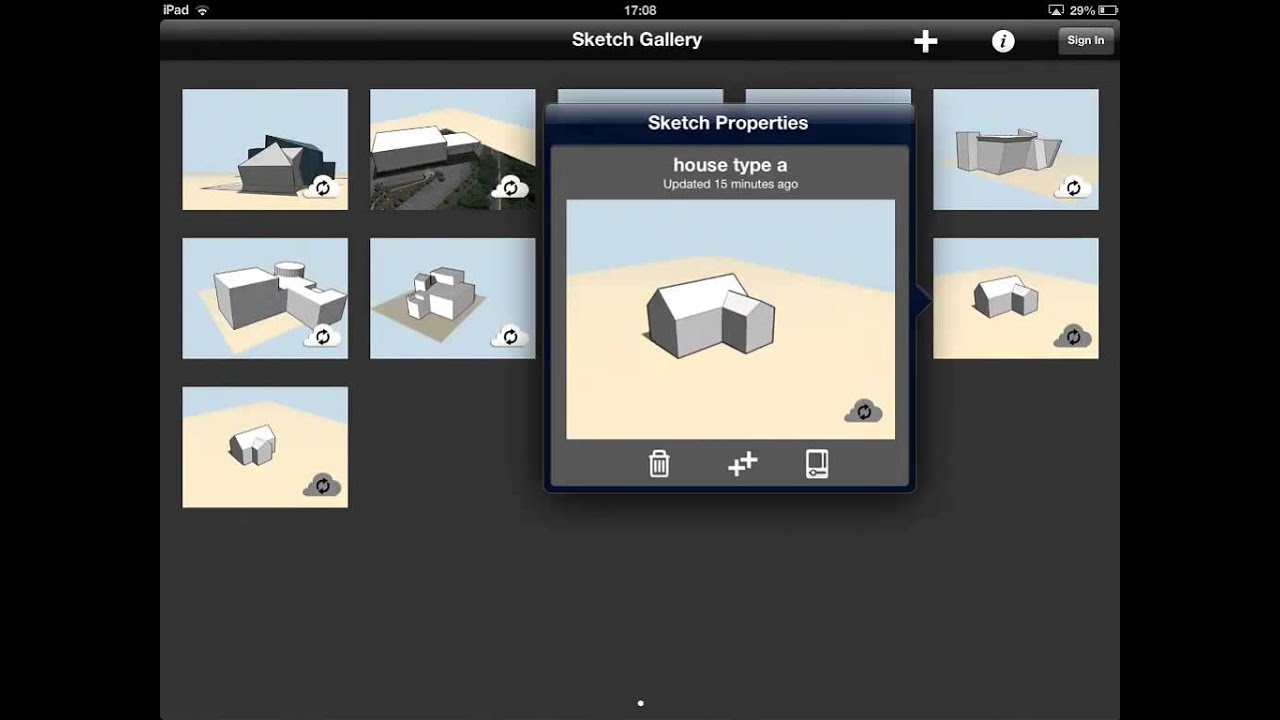The height and width of the screenshot is (720, 1280).
Task: Tap 'Updated 15 minutes ago' text
Action: 730,184
